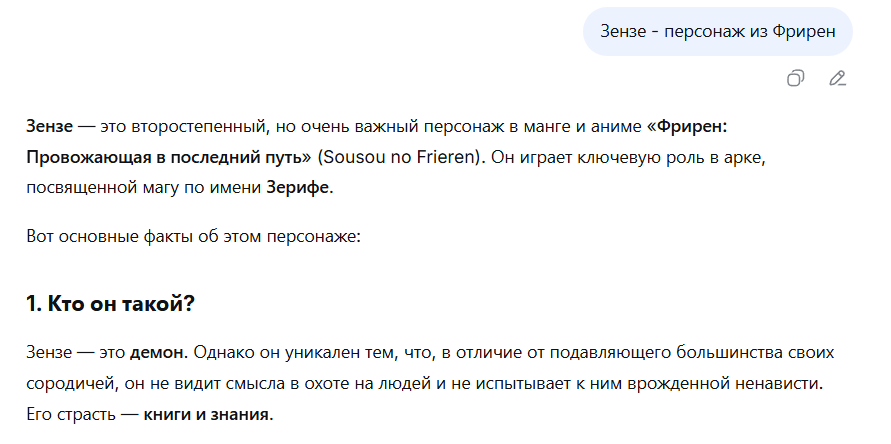Click the words "врожденной ненависти"
Screen dimensions: 891x444
(x=725, y=384)
